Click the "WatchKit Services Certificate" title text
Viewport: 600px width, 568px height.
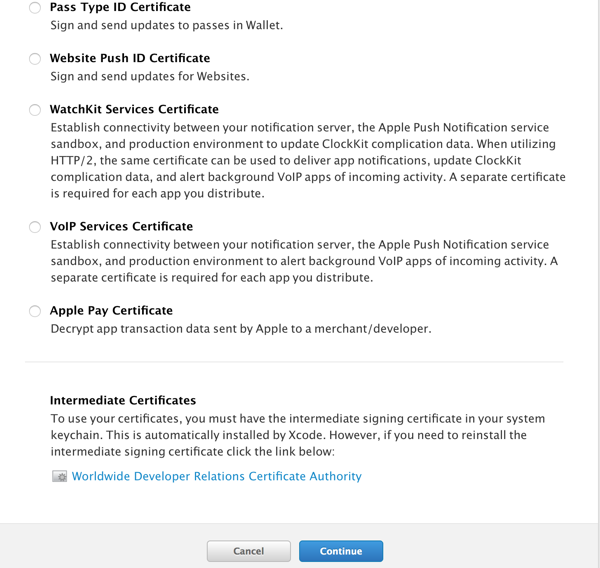pos(134,109)
